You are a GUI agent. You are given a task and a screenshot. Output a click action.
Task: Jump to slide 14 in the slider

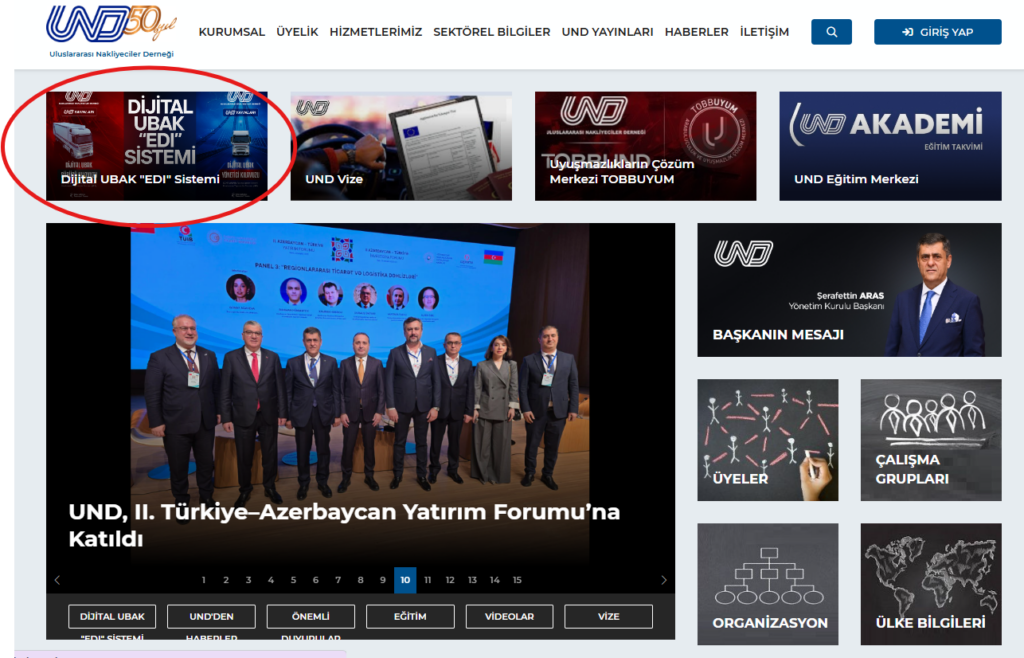tap(495, 580)
